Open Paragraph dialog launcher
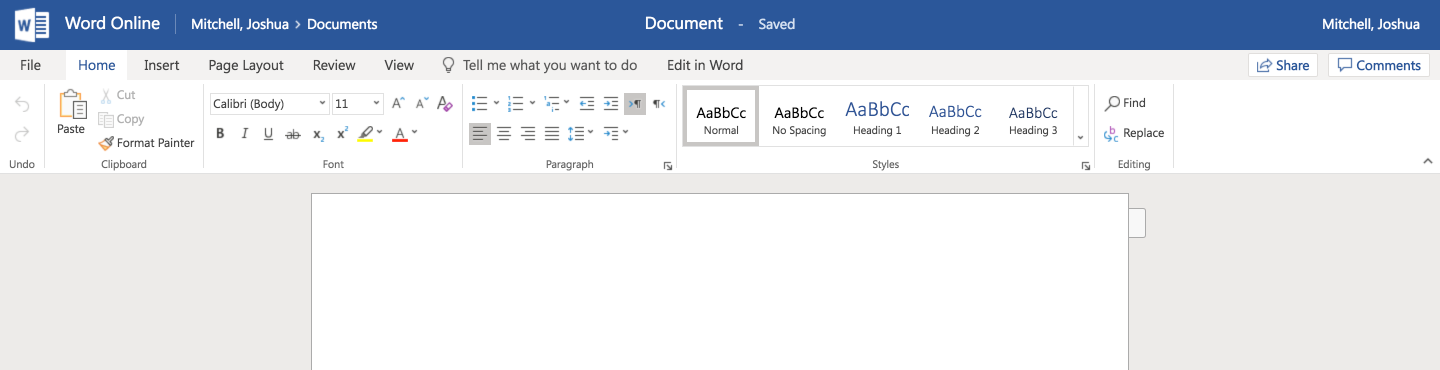 point(668,166)
